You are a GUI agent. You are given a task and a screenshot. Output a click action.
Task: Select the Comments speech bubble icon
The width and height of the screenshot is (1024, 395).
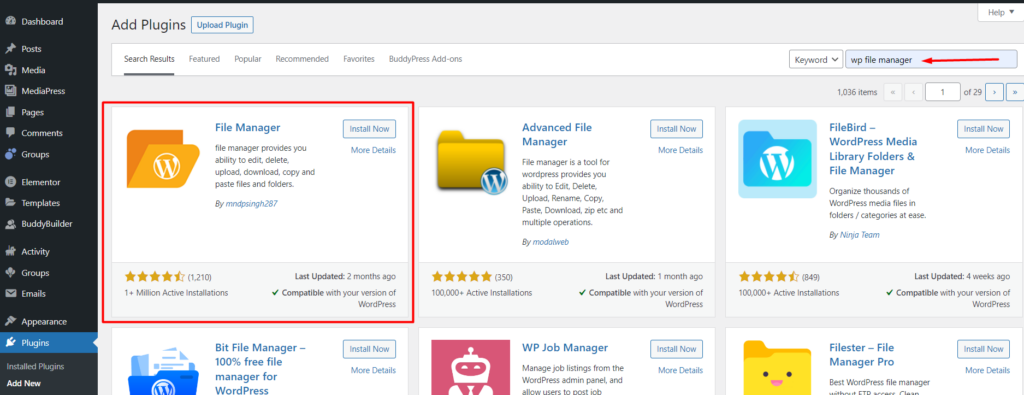(x=10, y=133)
